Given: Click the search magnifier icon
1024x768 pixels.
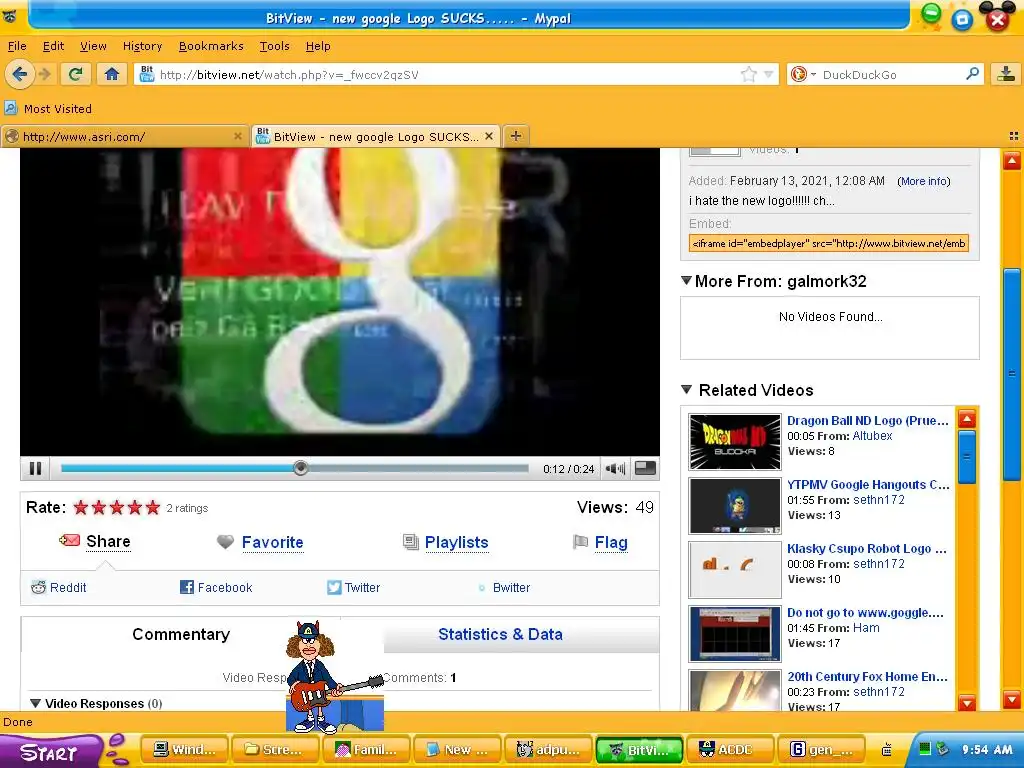Looking at the screenshot, I should [972, 74].
